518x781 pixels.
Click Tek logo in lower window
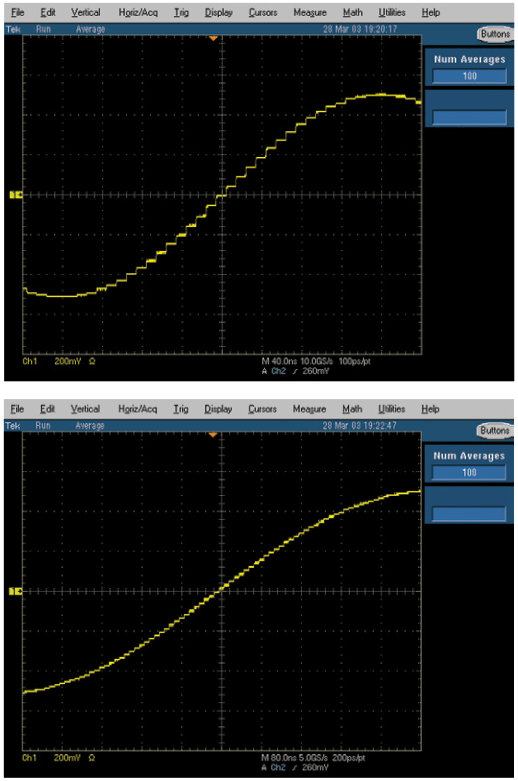13,426
